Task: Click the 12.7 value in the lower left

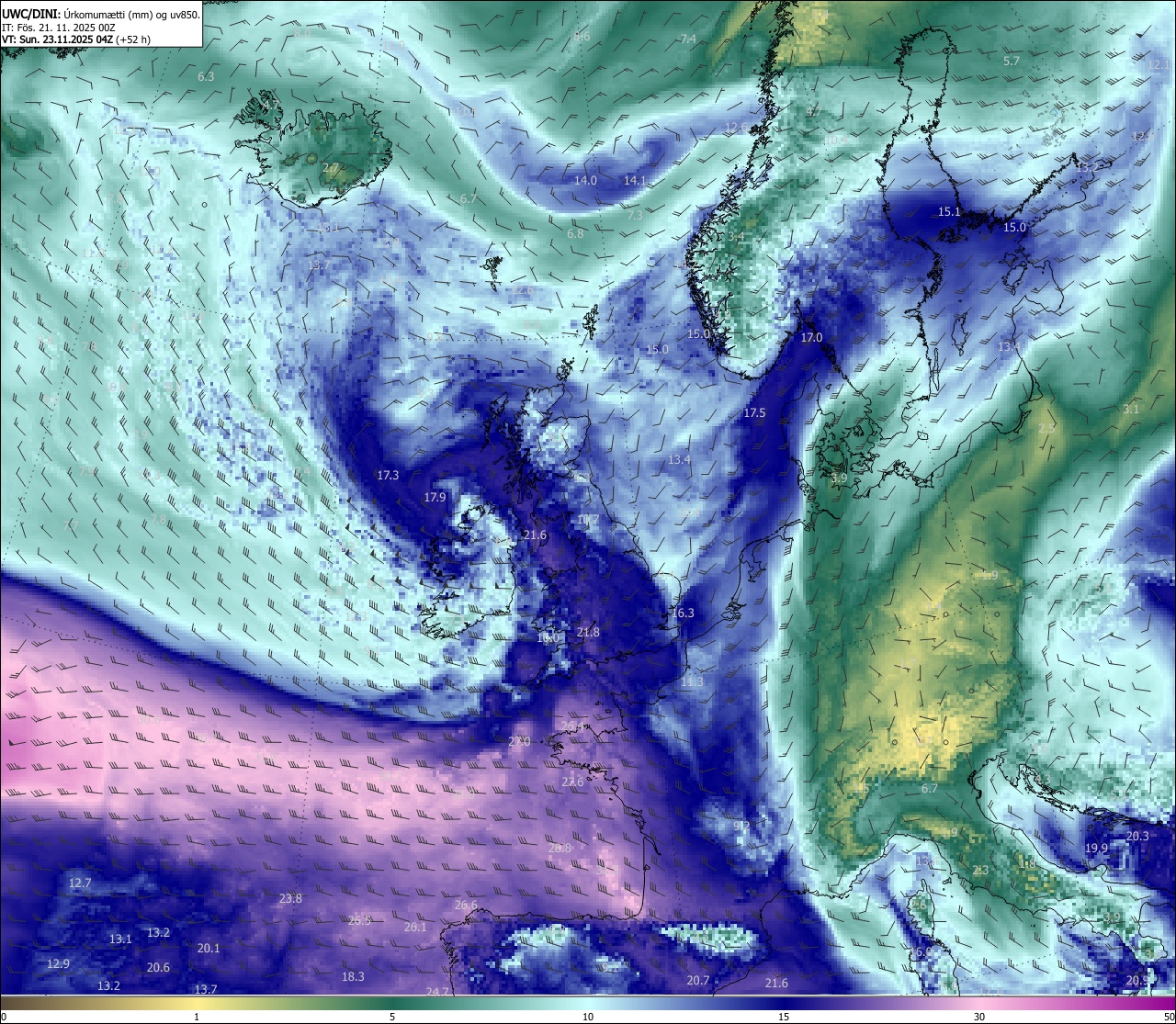Action: (80, 883)
